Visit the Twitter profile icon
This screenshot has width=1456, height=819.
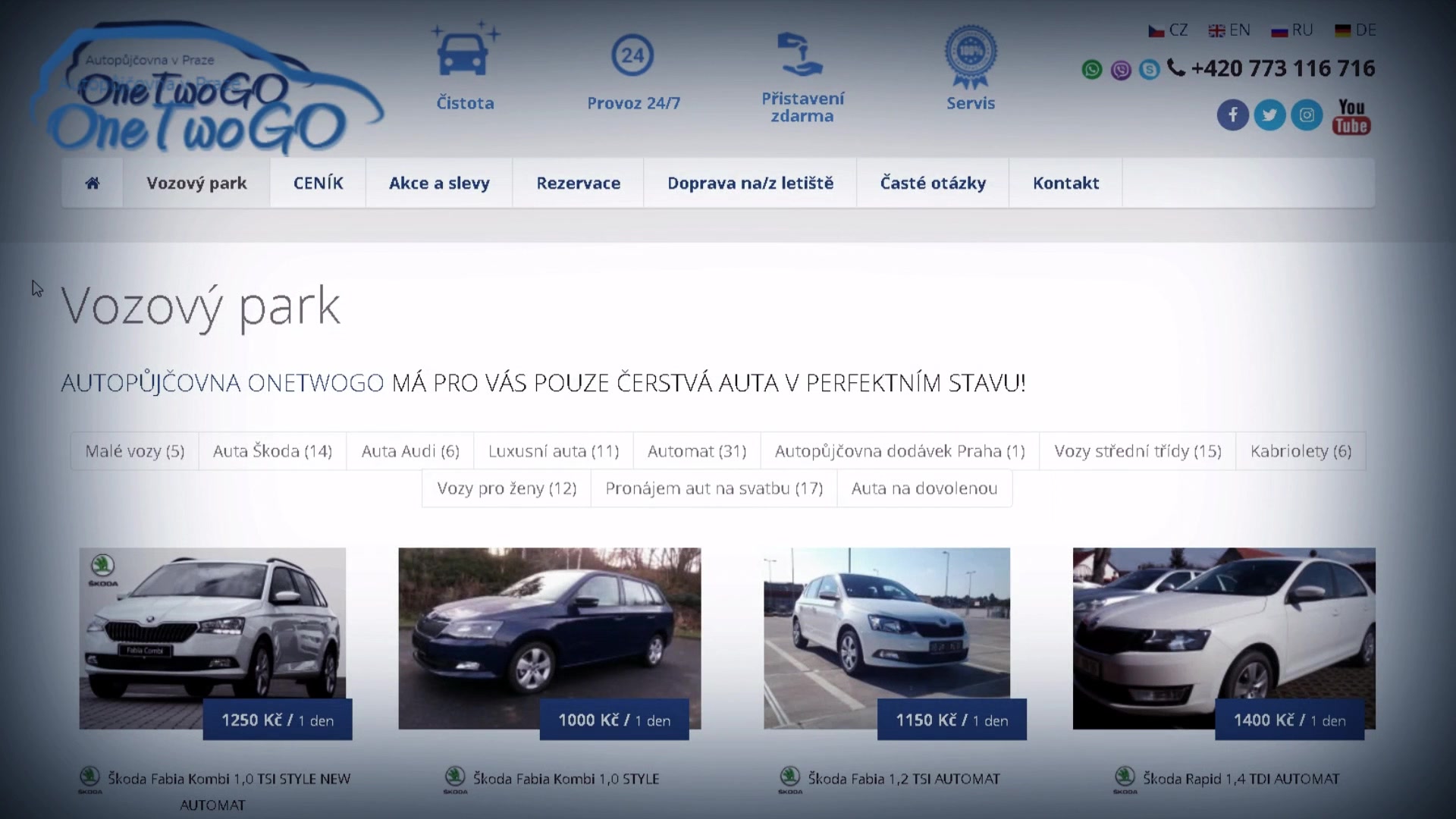coord(1269,115)
